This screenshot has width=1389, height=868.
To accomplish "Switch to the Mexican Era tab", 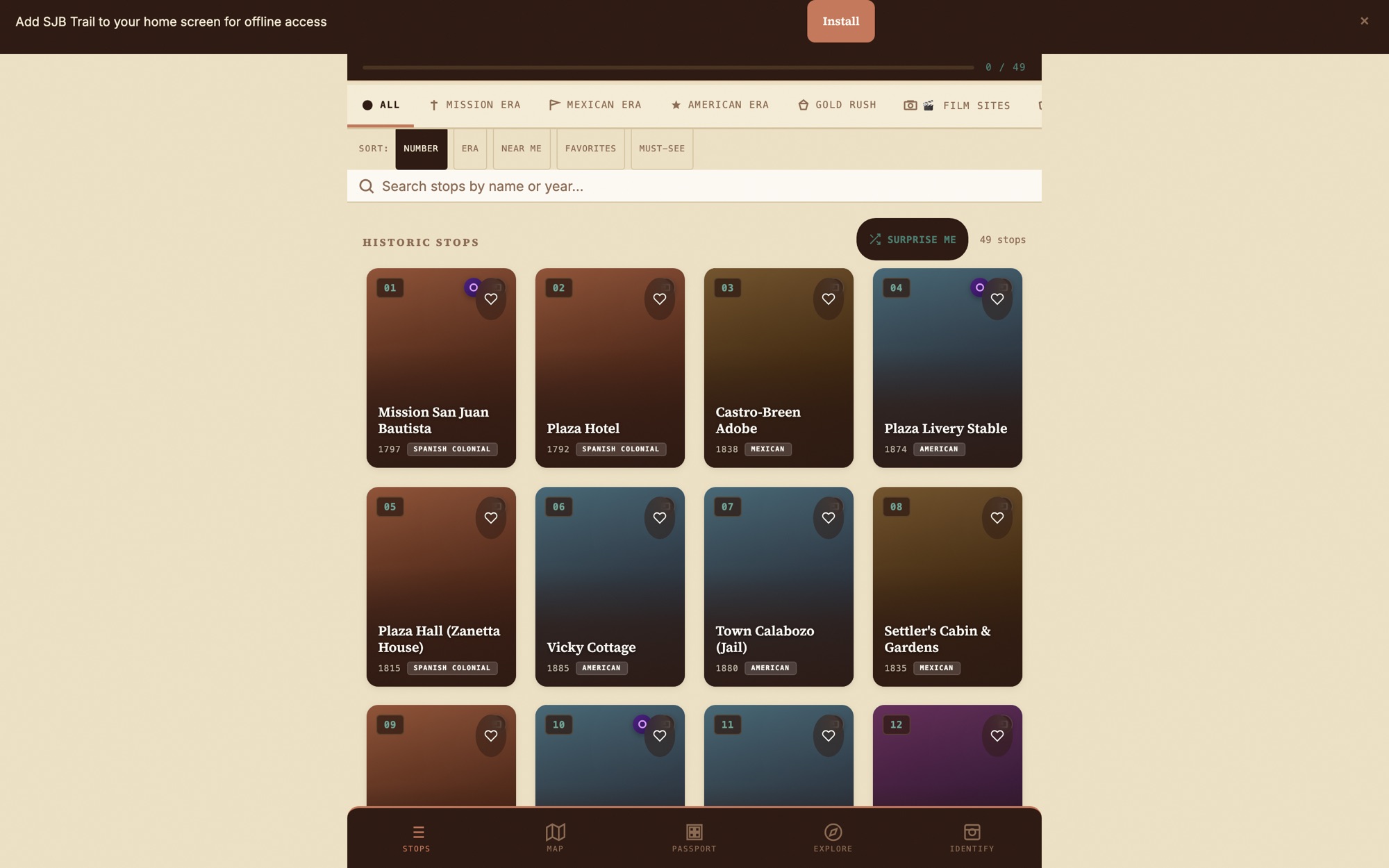I will [595, 105].
